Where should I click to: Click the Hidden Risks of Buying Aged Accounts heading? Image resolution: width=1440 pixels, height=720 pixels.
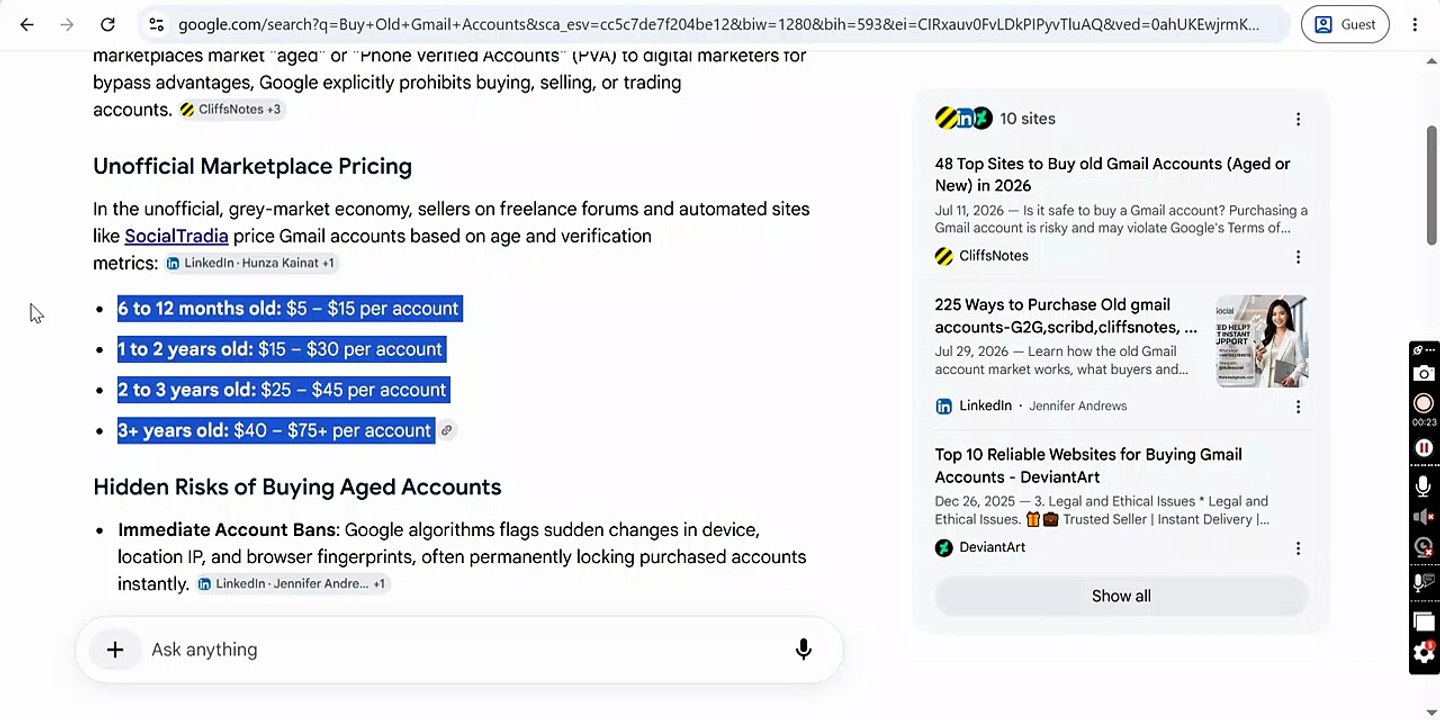(297, 487)
